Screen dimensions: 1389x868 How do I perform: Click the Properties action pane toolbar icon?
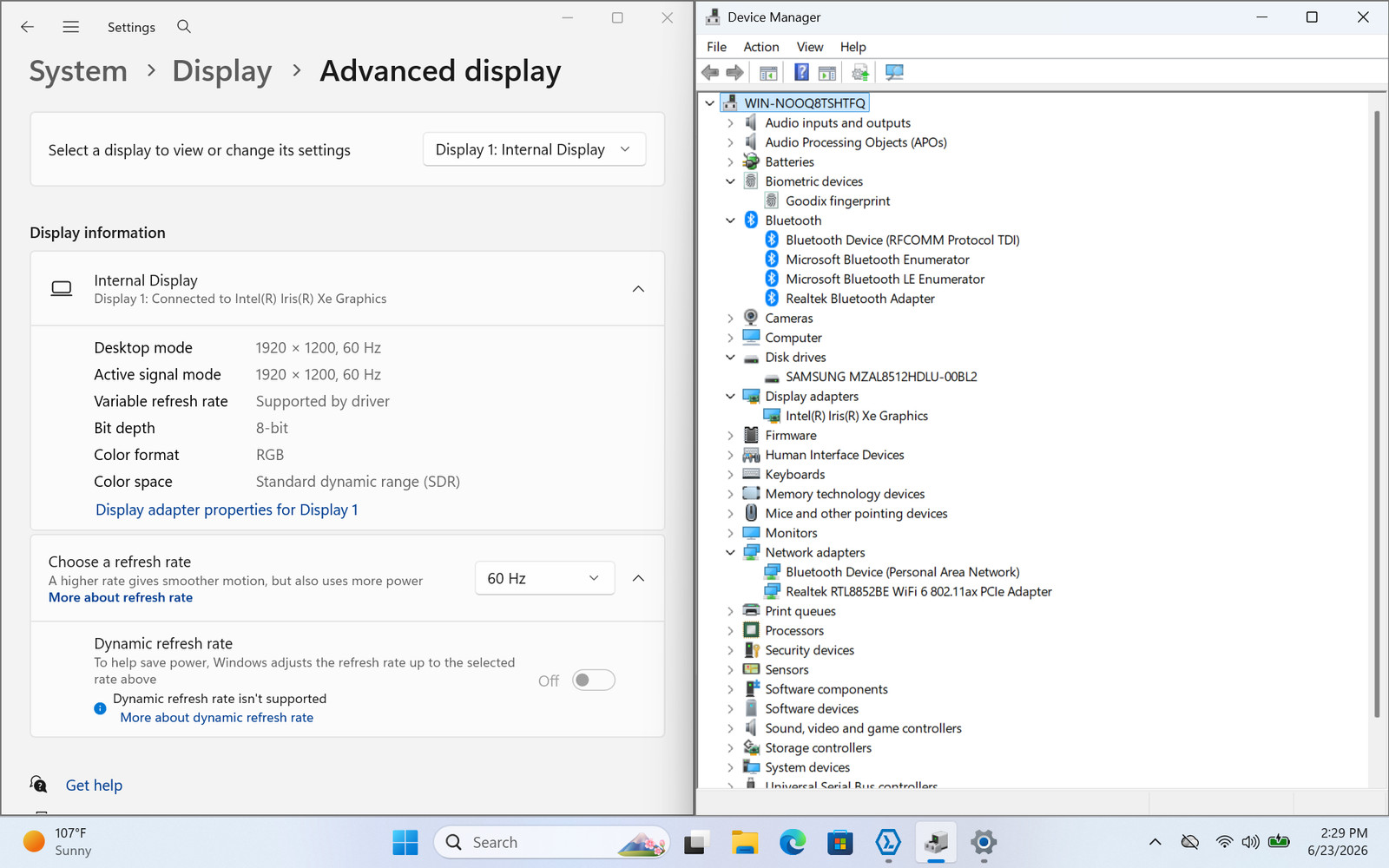827,72
